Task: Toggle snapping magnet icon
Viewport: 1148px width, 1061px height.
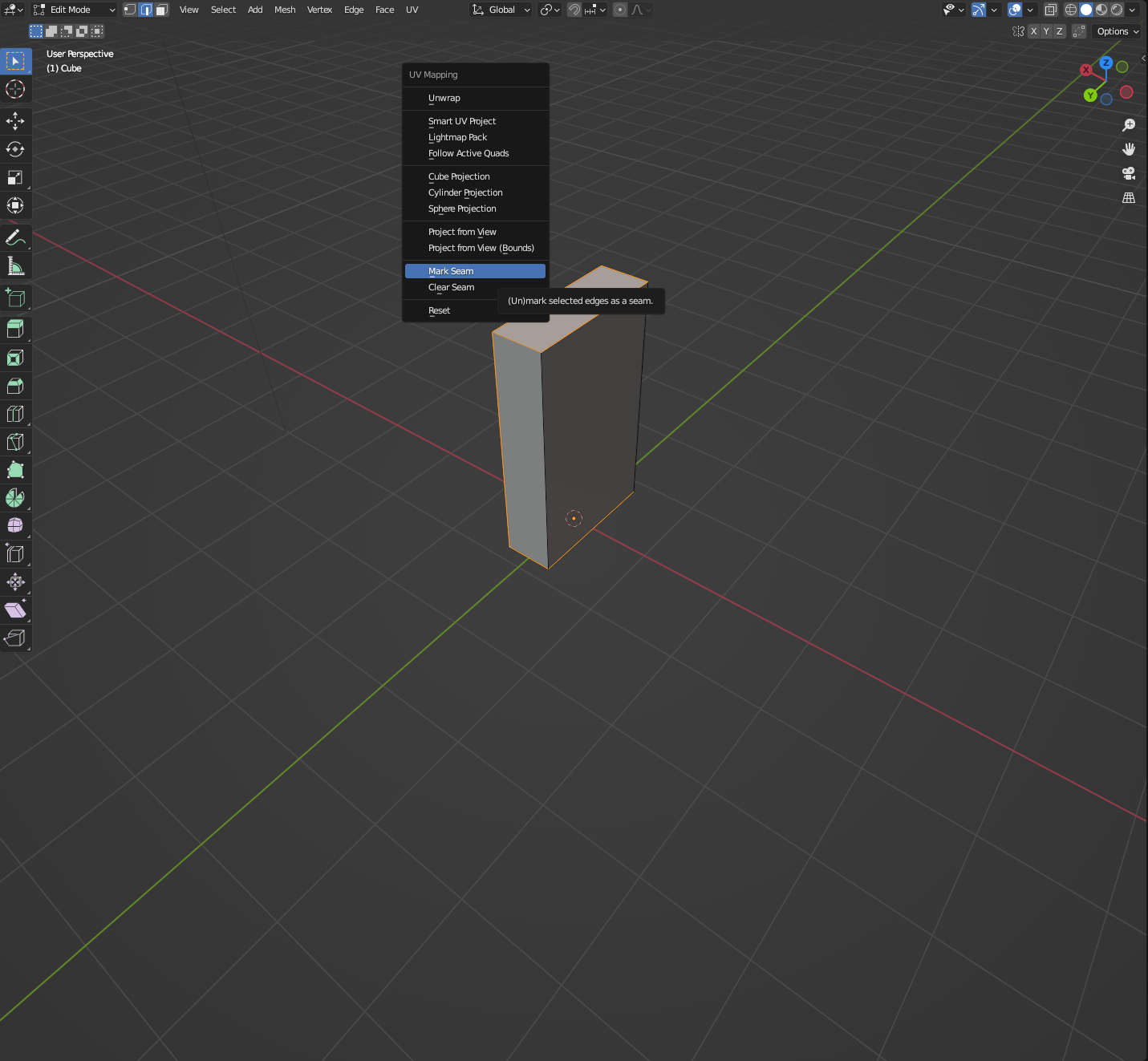Action: [x=574, y=10]
